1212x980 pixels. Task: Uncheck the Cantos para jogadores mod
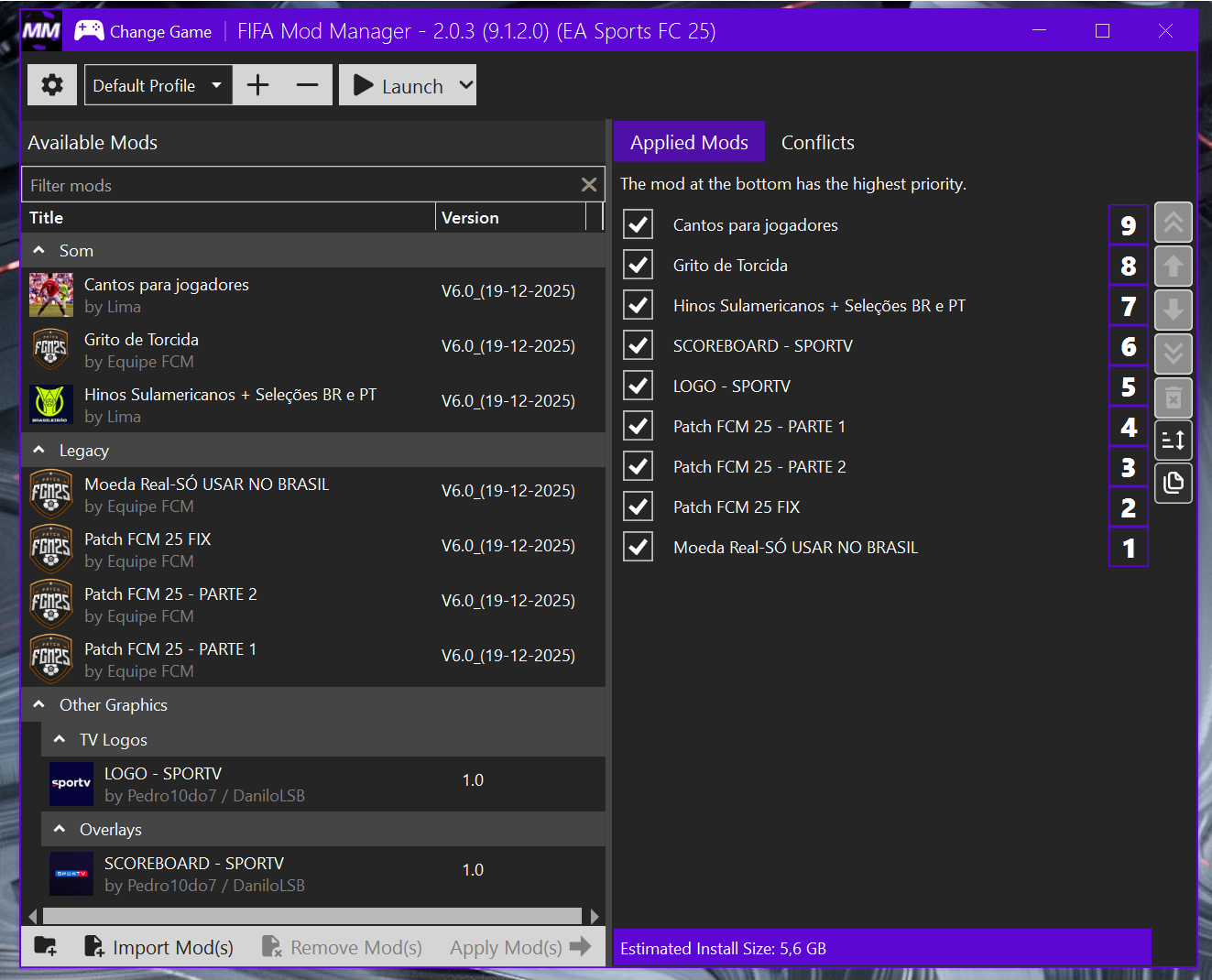[639, 224]
